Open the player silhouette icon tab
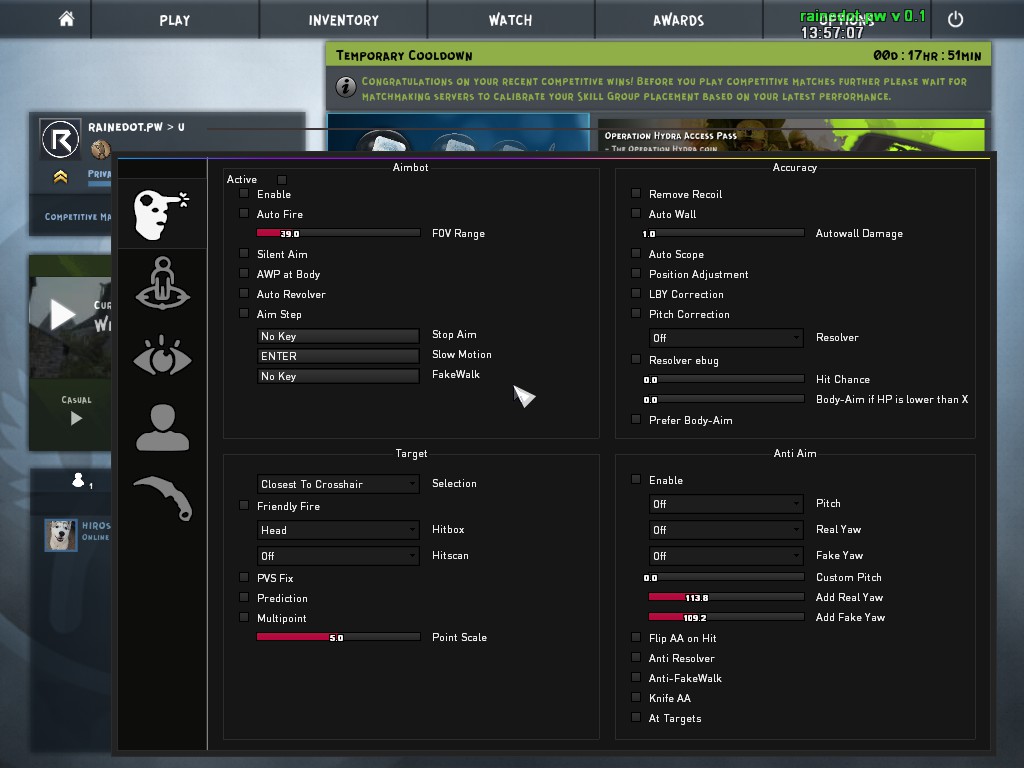This screenshot has width=1024, height=768. tap(161, 427)
